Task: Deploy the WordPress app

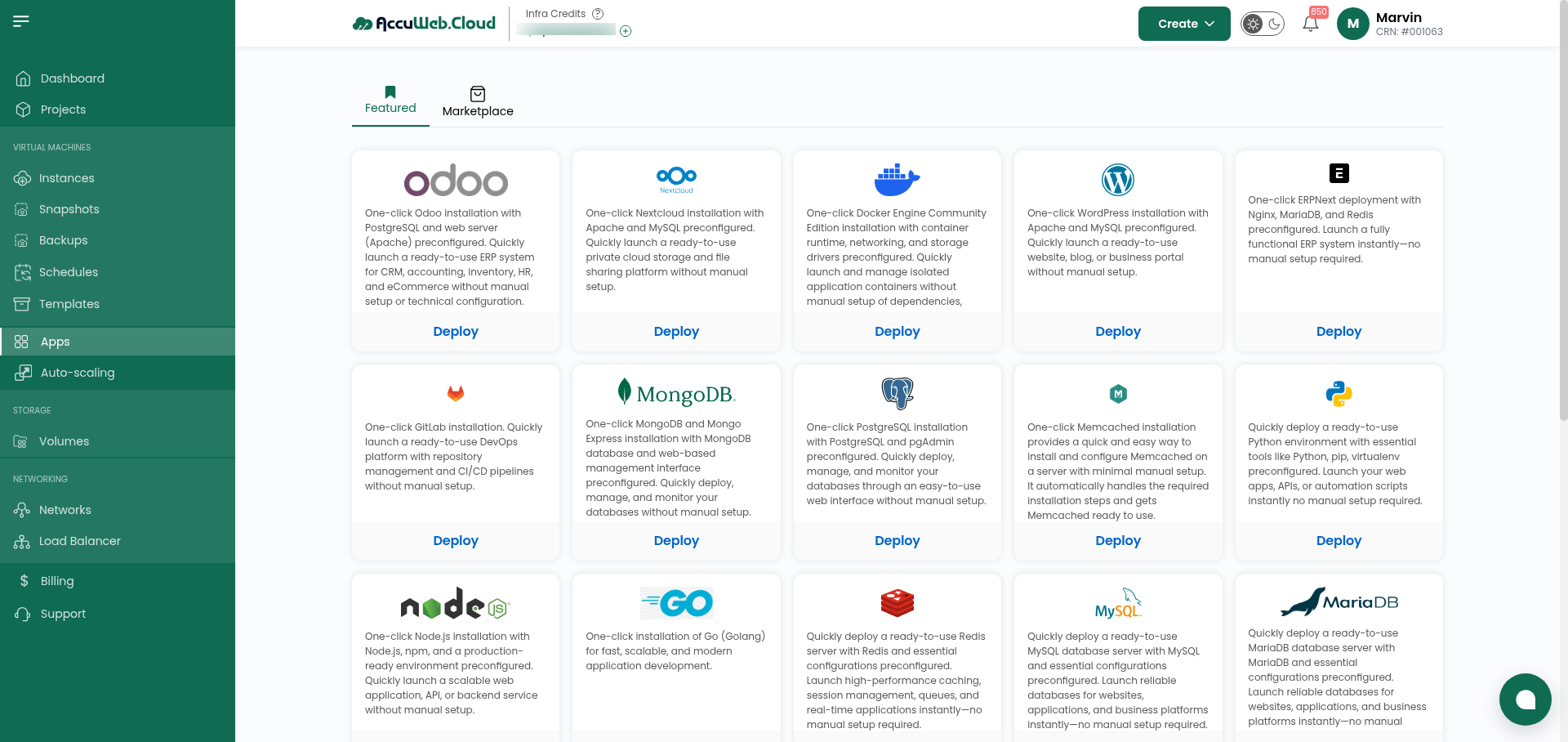Action: 1118,332
